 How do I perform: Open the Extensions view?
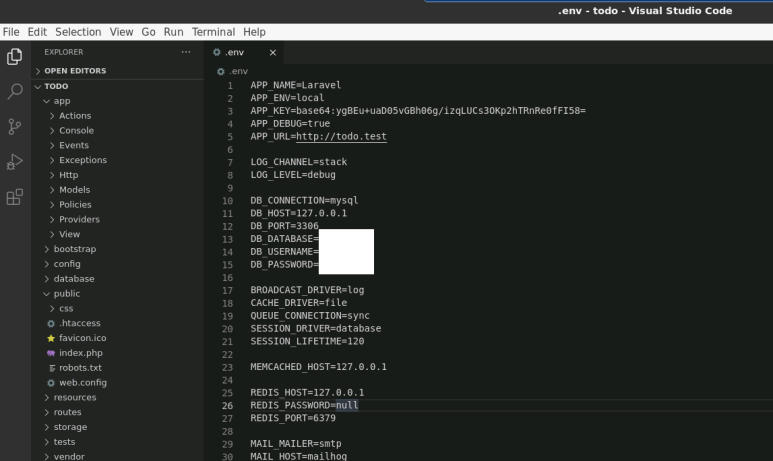tap(15, 197)
